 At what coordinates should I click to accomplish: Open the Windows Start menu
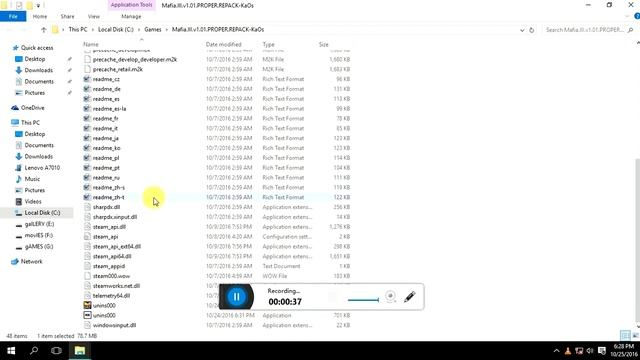pyautogui.click(x=11, y=351)
